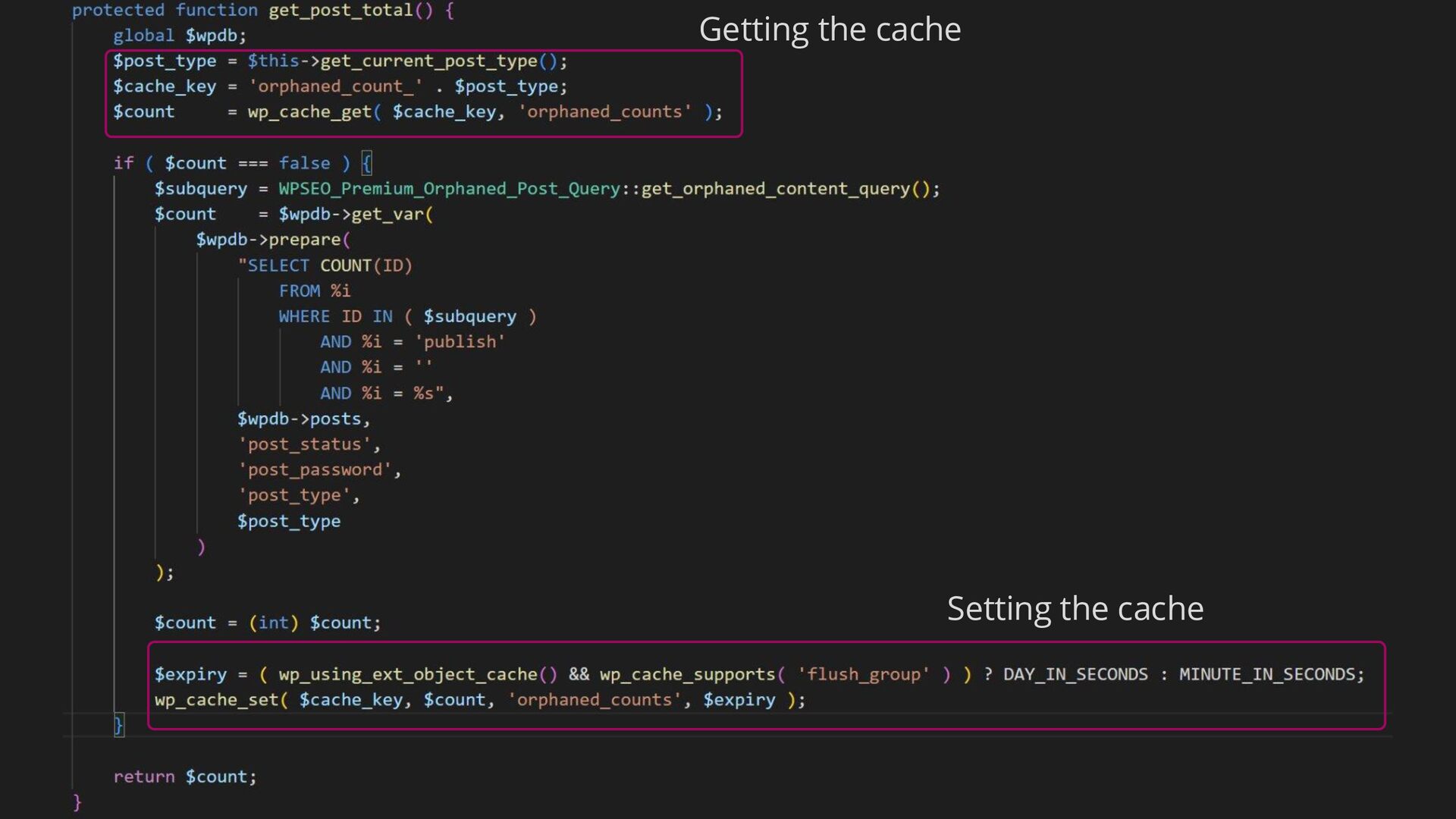The width and height of the screenshot is (1456, 819).
Task: Click the get_post_total function name
Action: (x=340, y=11)
